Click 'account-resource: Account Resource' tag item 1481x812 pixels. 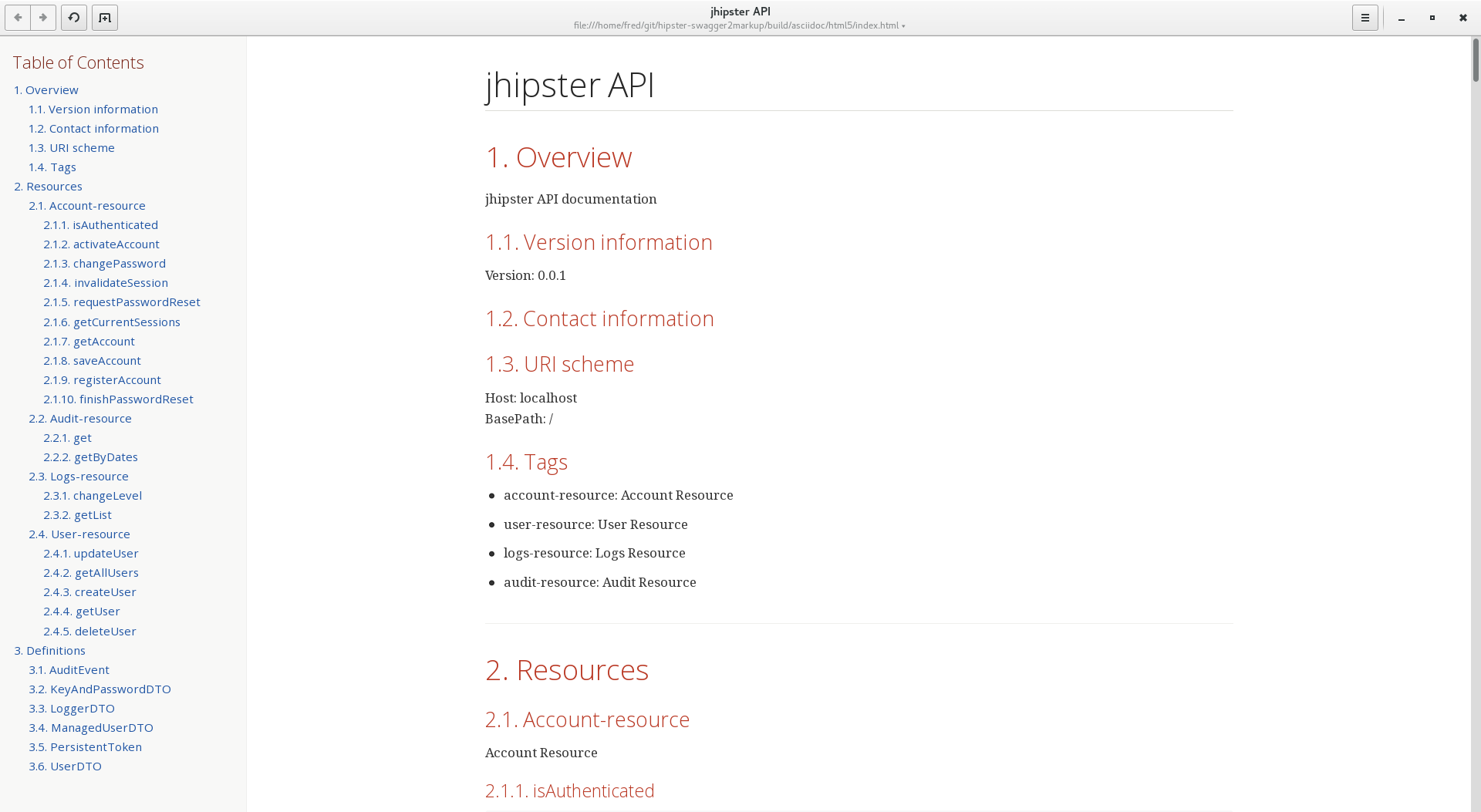tap(619, 495)
